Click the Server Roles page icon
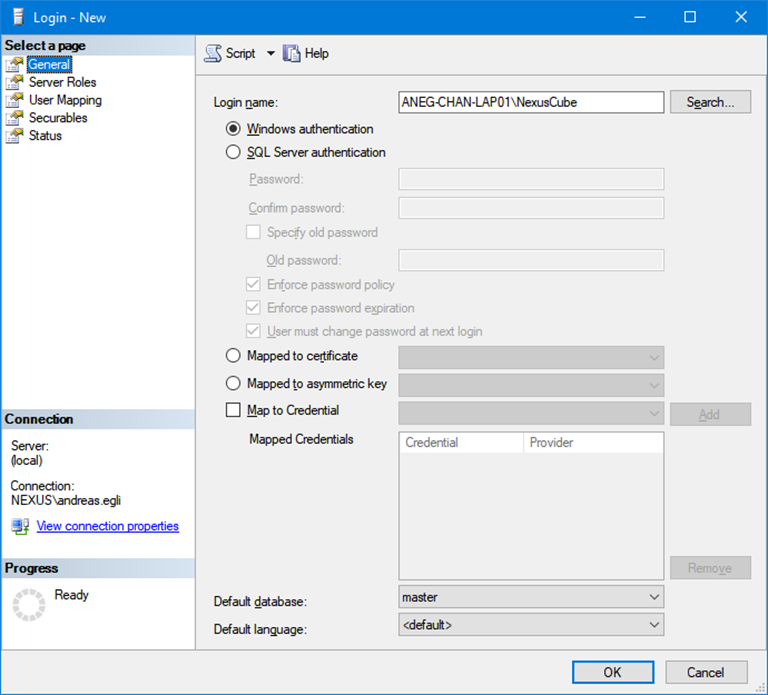 click(14, 83)
